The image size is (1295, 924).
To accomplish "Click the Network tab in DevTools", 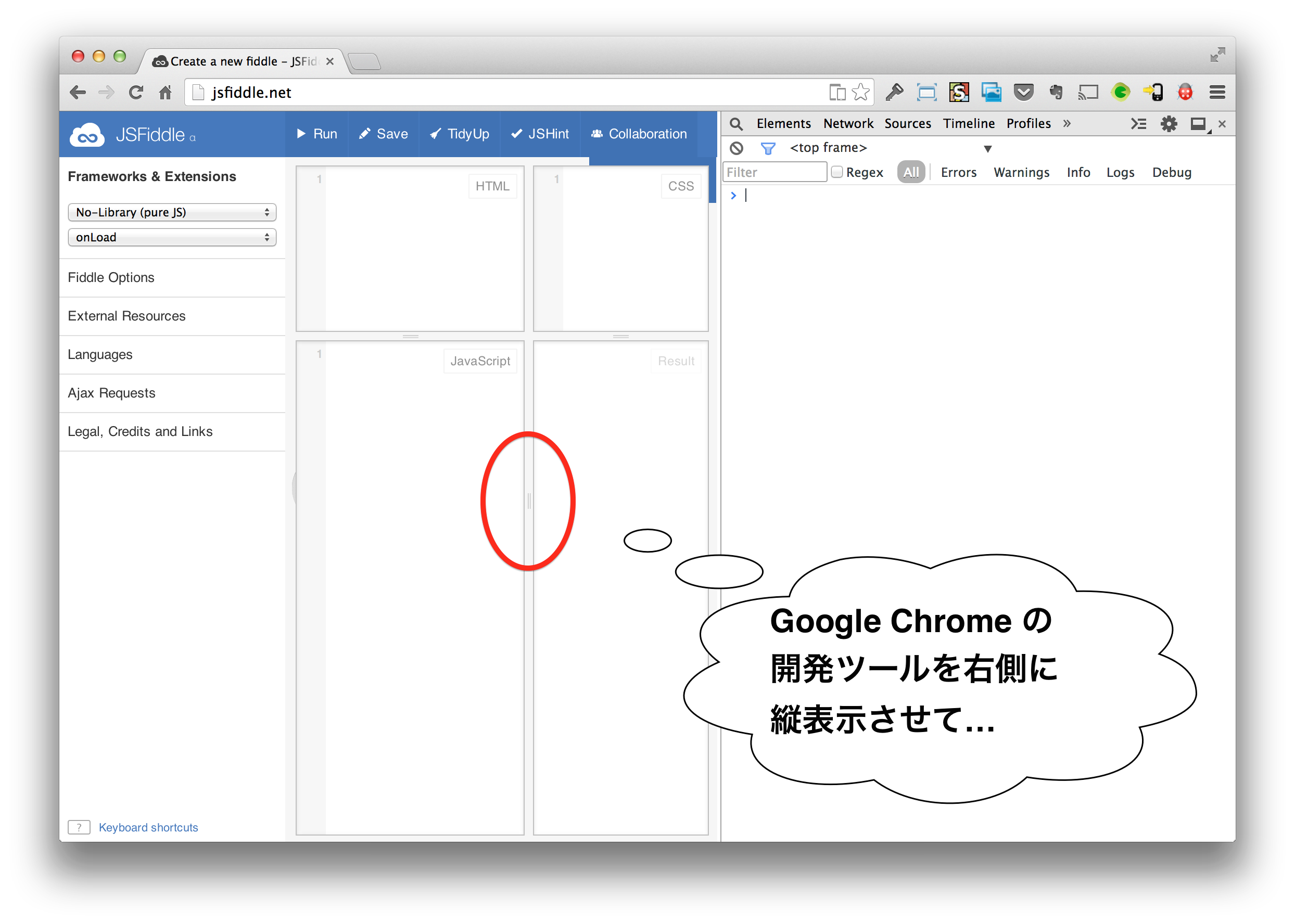I will [846, 122].
